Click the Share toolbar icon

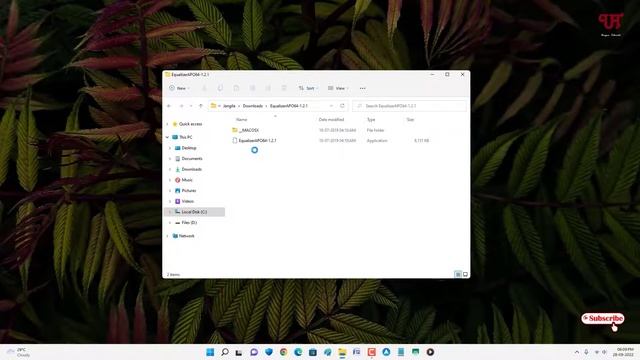pyautogui.click(x=268, y=88)
